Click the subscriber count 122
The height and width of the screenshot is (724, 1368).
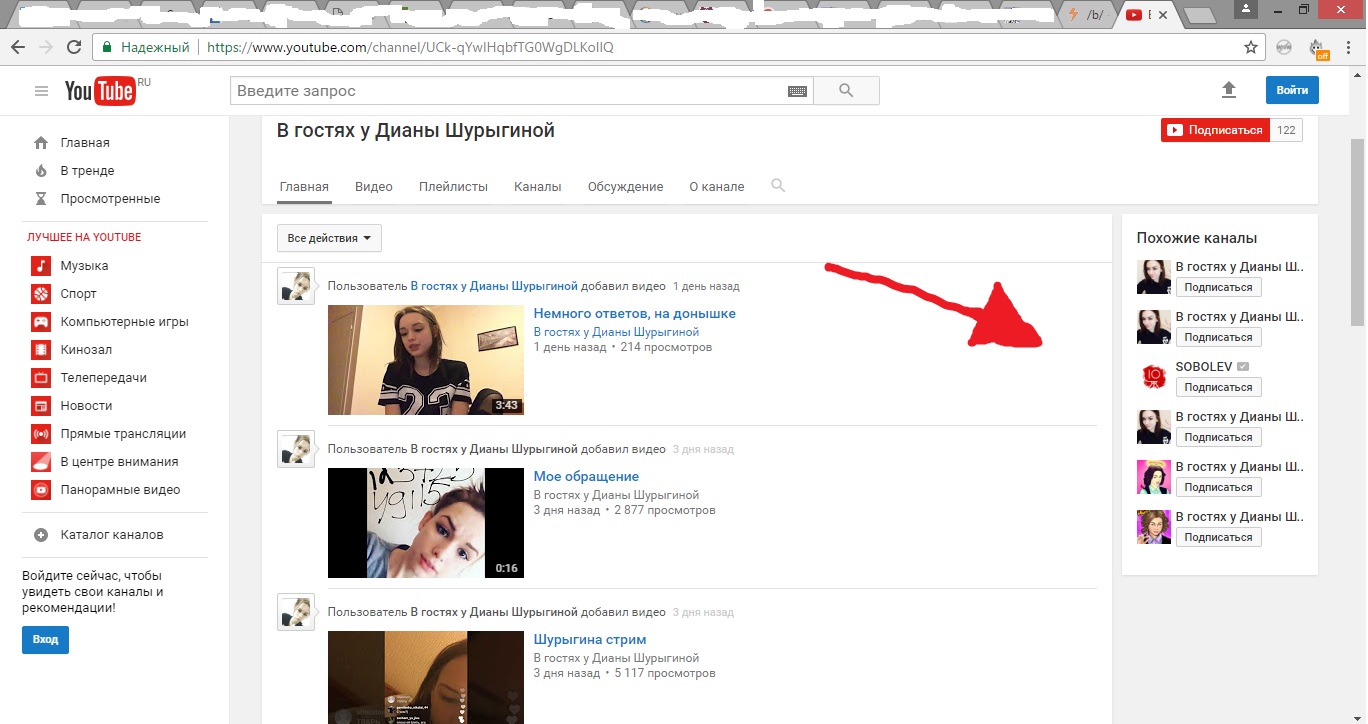point(1286,130)
